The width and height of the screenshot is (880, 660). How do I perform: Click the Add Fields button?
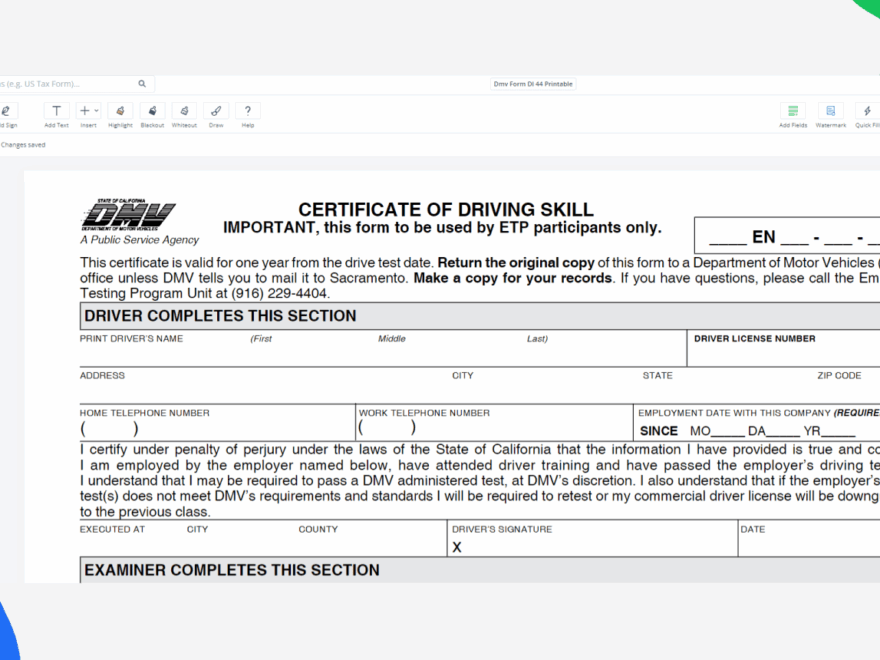[x=793, y=116]
